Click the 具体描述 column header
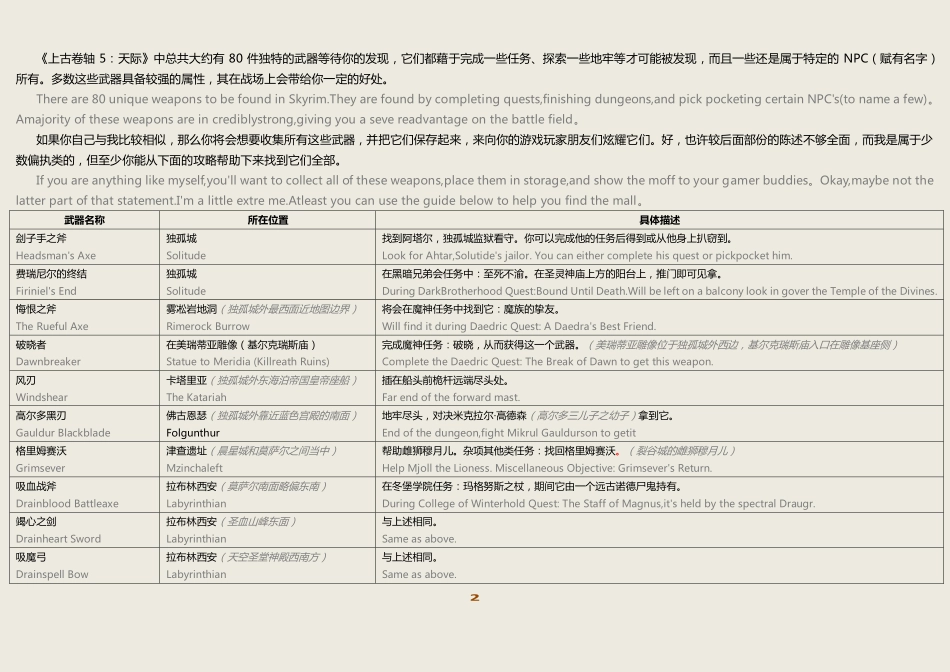The width and height of the screenshot is (950, 672). (659, 220)
